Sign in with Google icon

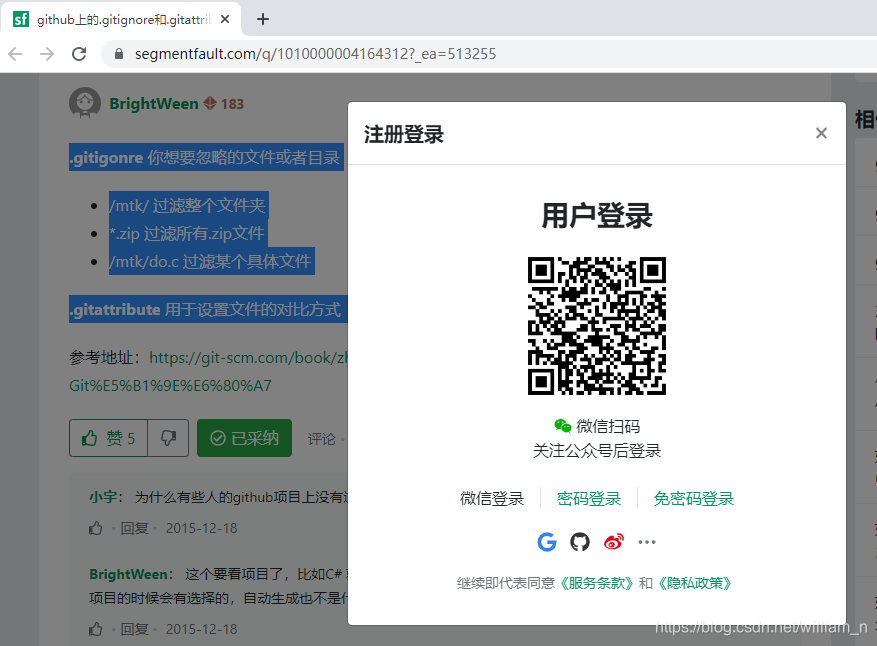tap(546, 542)
